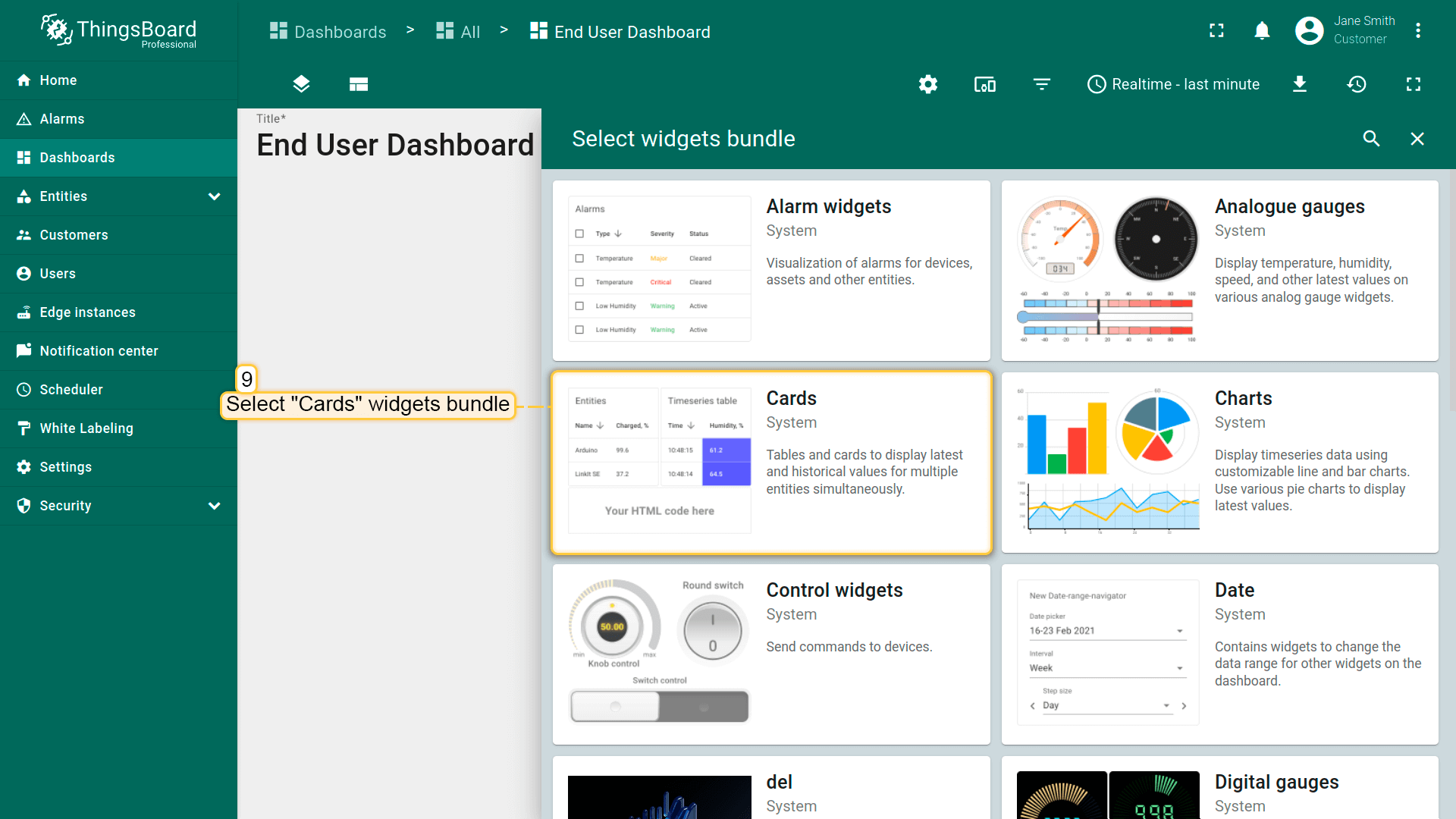This screenshot has height=819, width=1456.
Task: Check the first Temperature alarm checkbox
Action: (x=579, y=259)
